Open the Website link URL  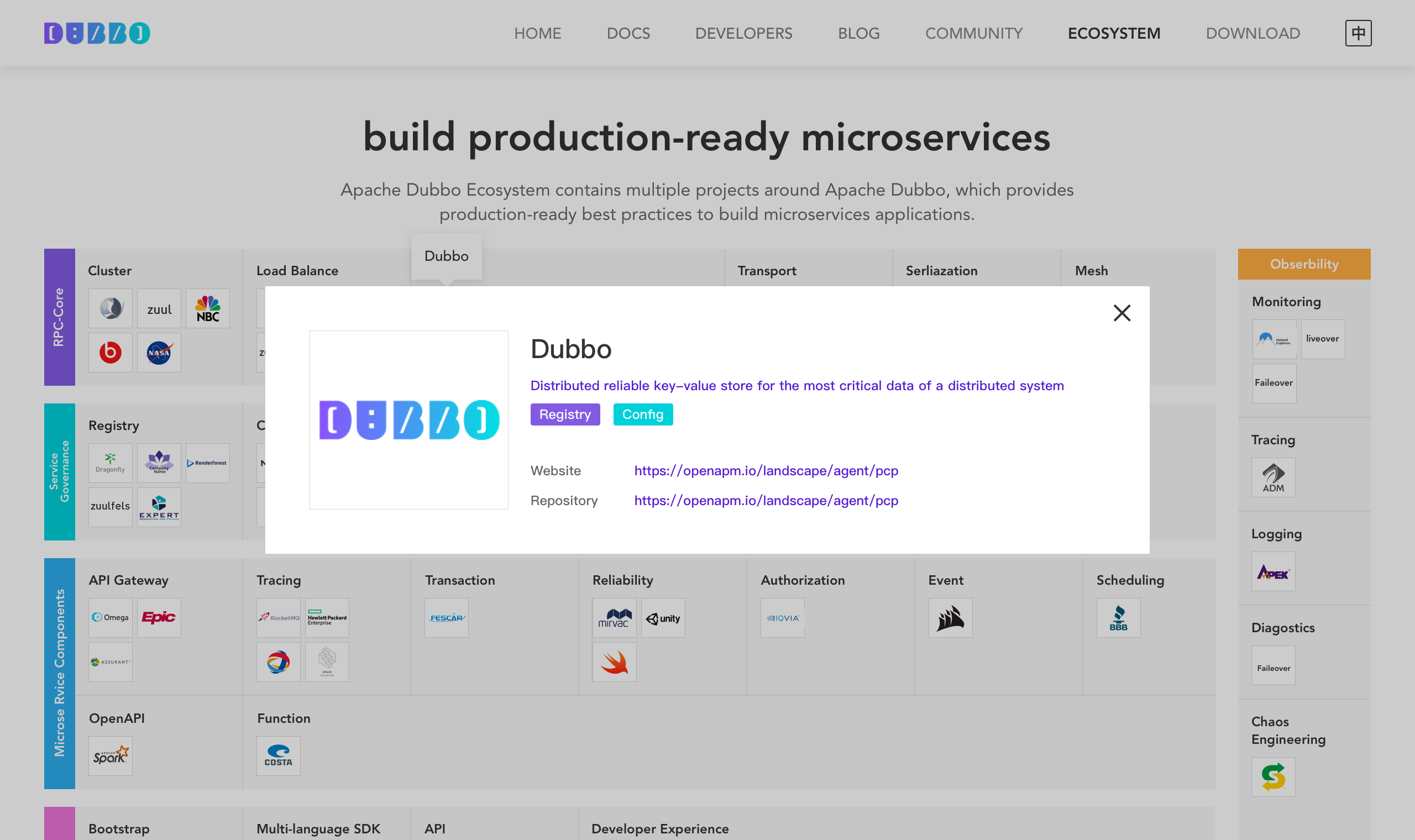click(766, 470)
